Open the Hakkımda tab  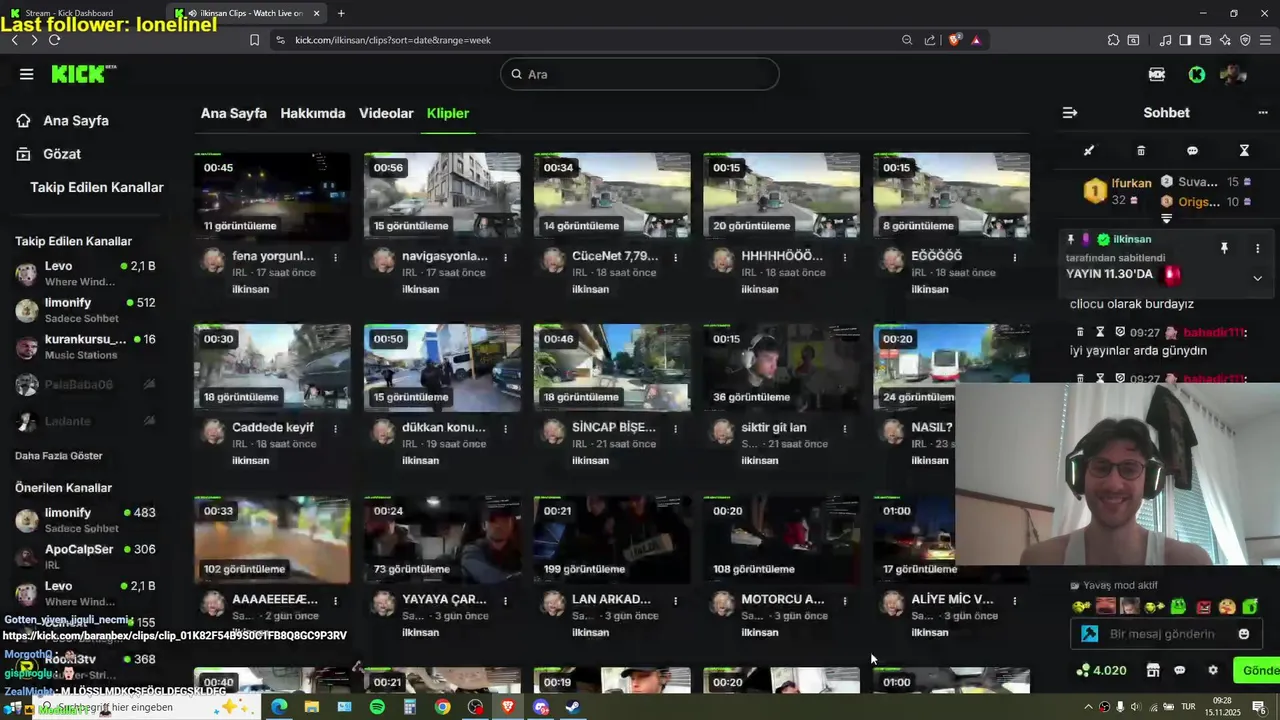click(x=313, y=113)
